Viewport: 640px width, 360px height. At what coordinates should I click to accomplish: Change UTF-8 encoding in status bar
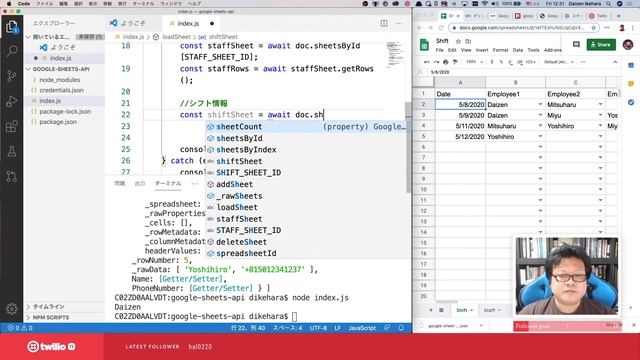point(318,328)
